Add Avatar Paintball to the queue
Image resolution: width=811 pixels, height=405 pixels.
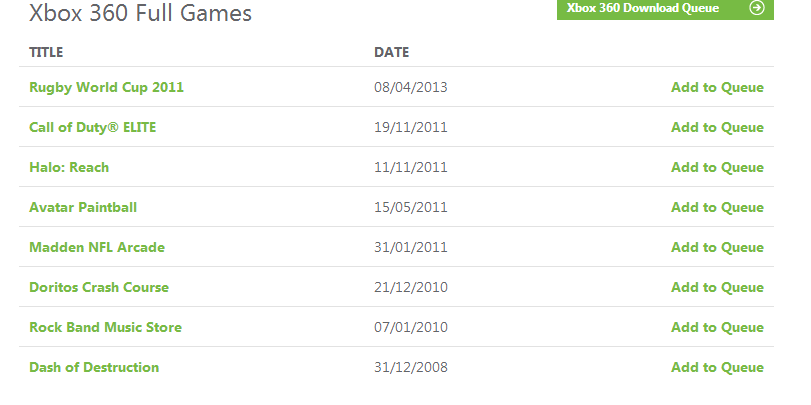717,207
